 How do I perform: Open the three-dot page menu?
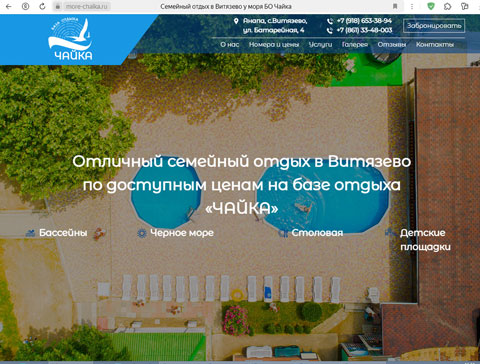pyautogui.click(x=412, y=6)
